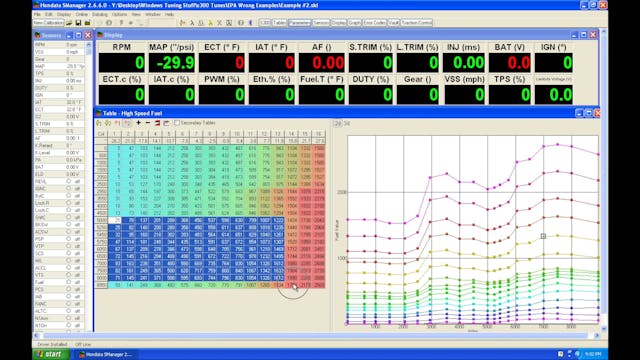
Task: Click the square marker on the fuel graph
Action: tap(543, 236)
